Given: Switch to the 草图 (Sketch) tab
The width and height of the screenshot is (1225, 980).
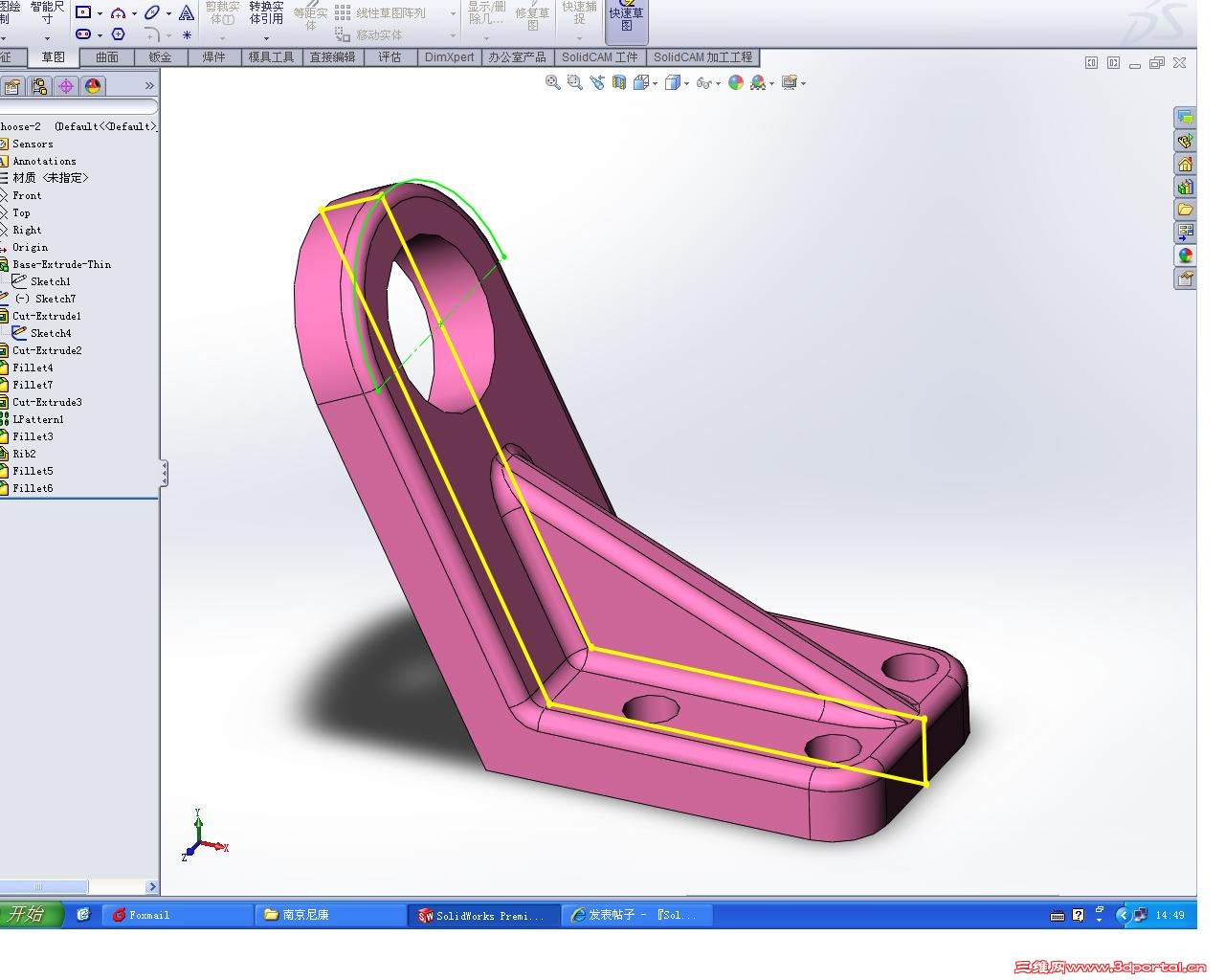Looking at the screenshot, I should point(53,57).
